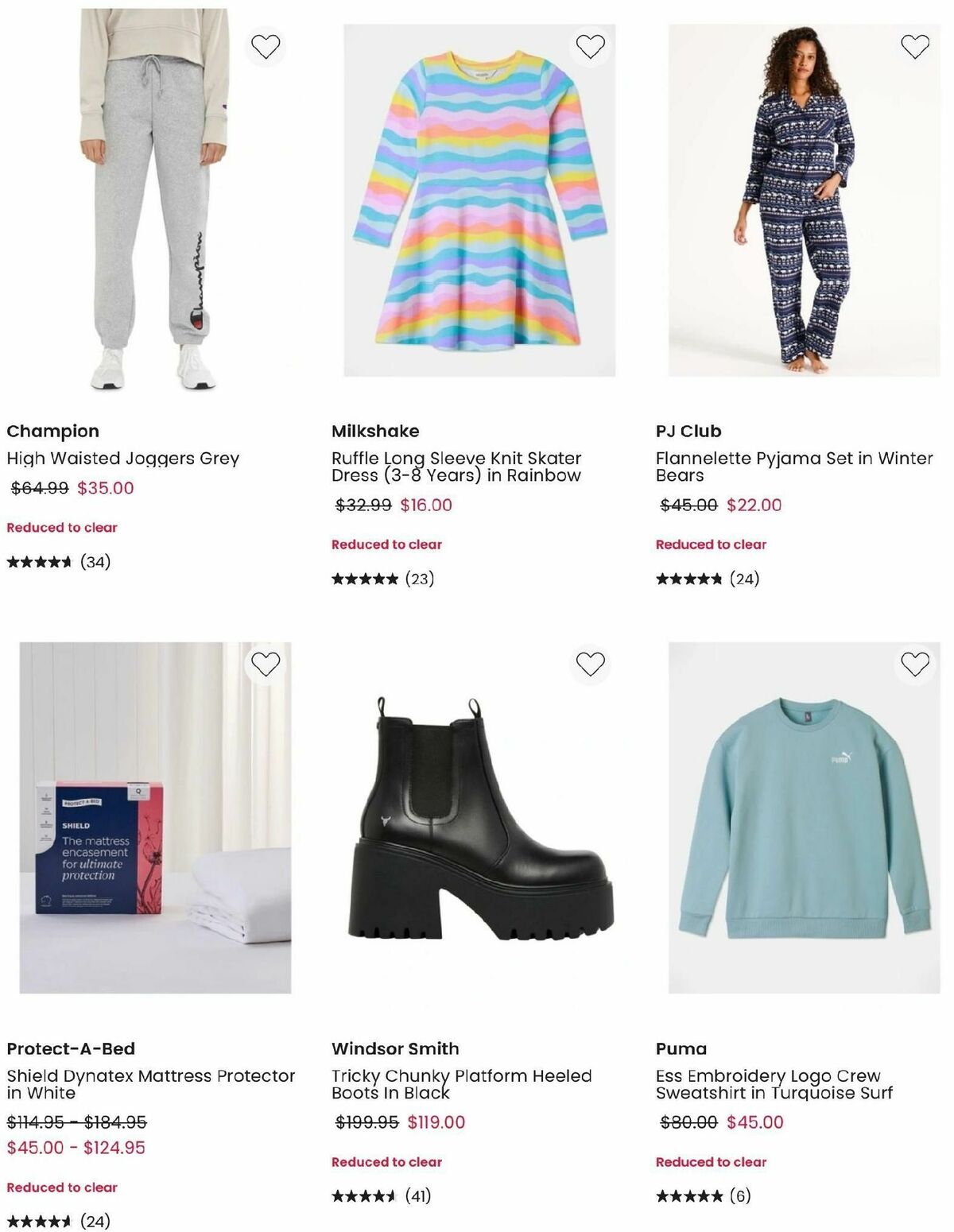Open the Champion joggers product page

pyautogui.click(x=123, y=459)
